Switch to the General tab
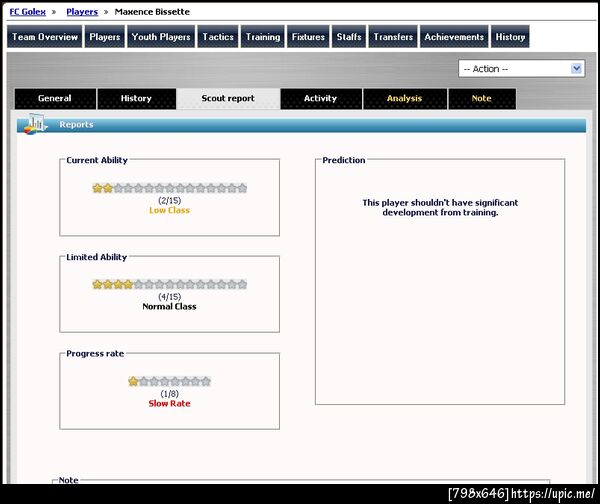 click(55, 98)
